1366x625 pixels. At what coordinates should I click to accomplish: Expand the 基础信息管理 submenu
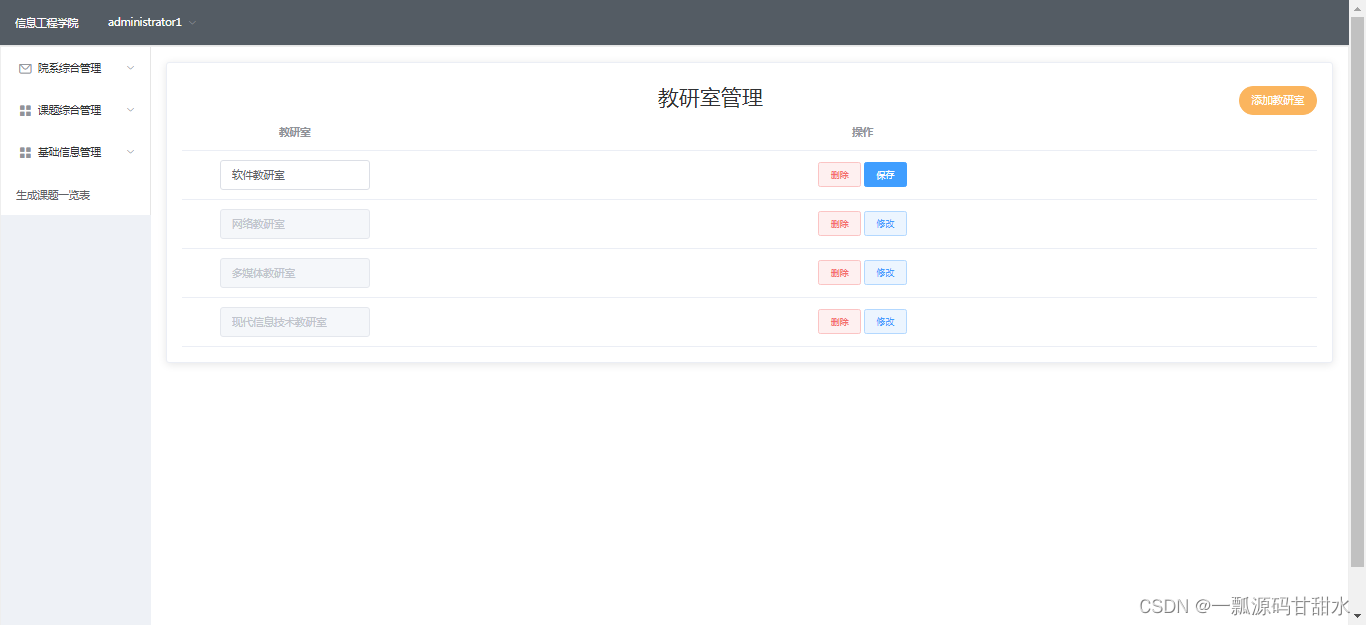point(130,152)
